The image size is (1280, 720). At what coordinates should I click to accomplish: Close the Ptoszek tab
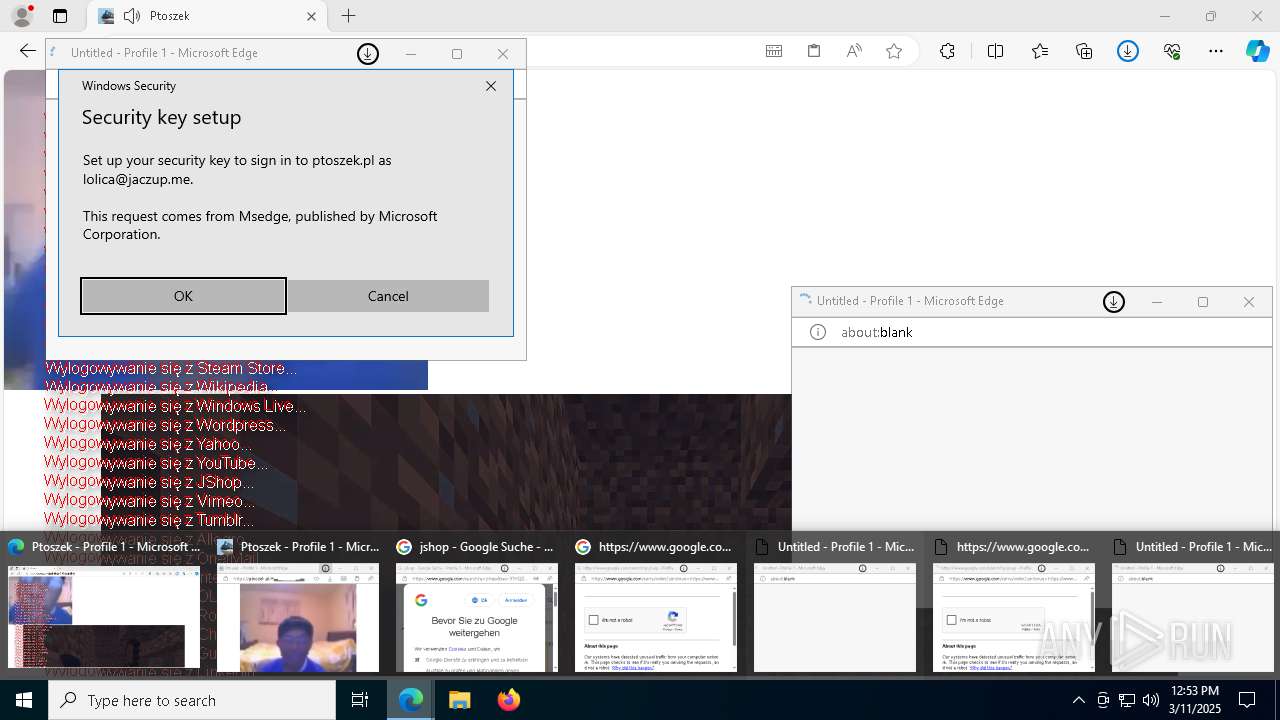[311, 16]
